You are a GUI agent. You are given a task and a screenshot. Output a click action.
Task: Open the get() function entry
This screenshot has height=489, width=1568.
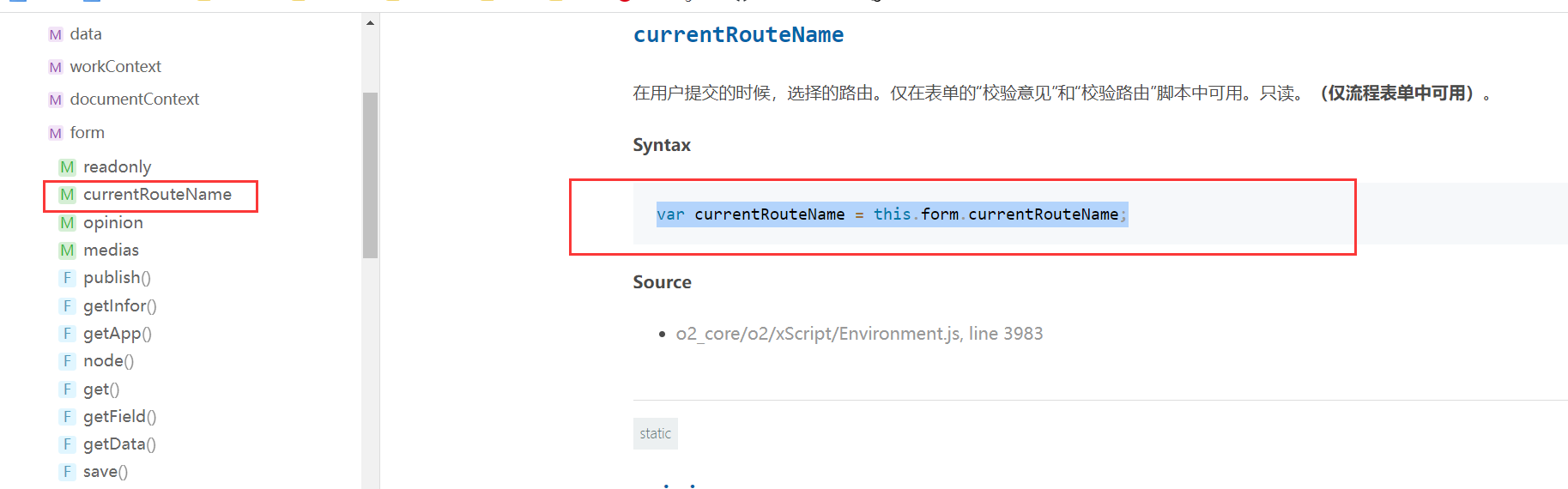pos(100,389)
